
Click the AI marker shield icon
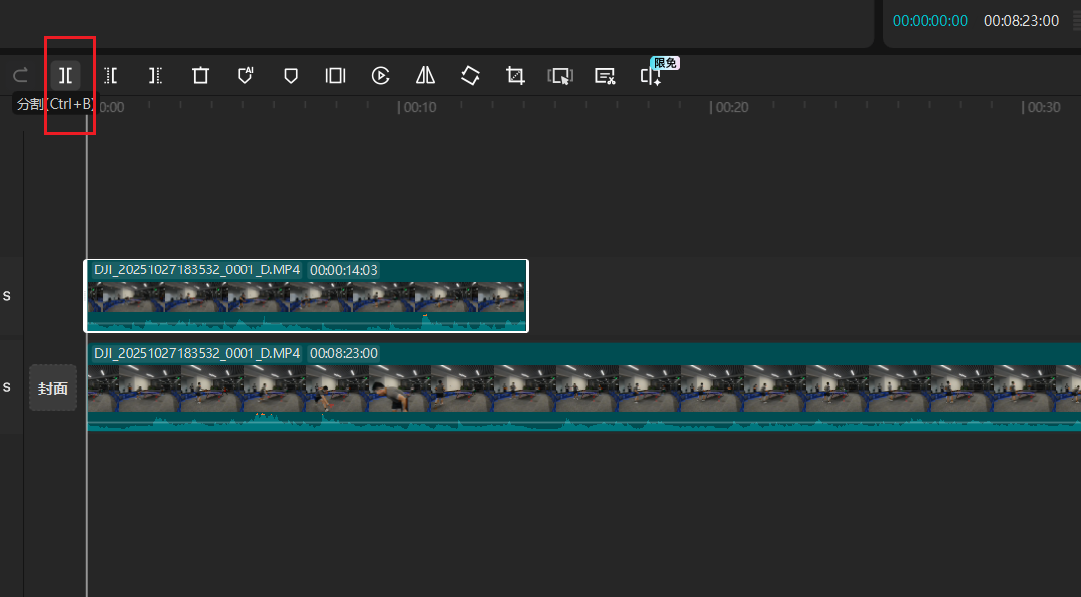pyautogui.click(x=245, y=76)
